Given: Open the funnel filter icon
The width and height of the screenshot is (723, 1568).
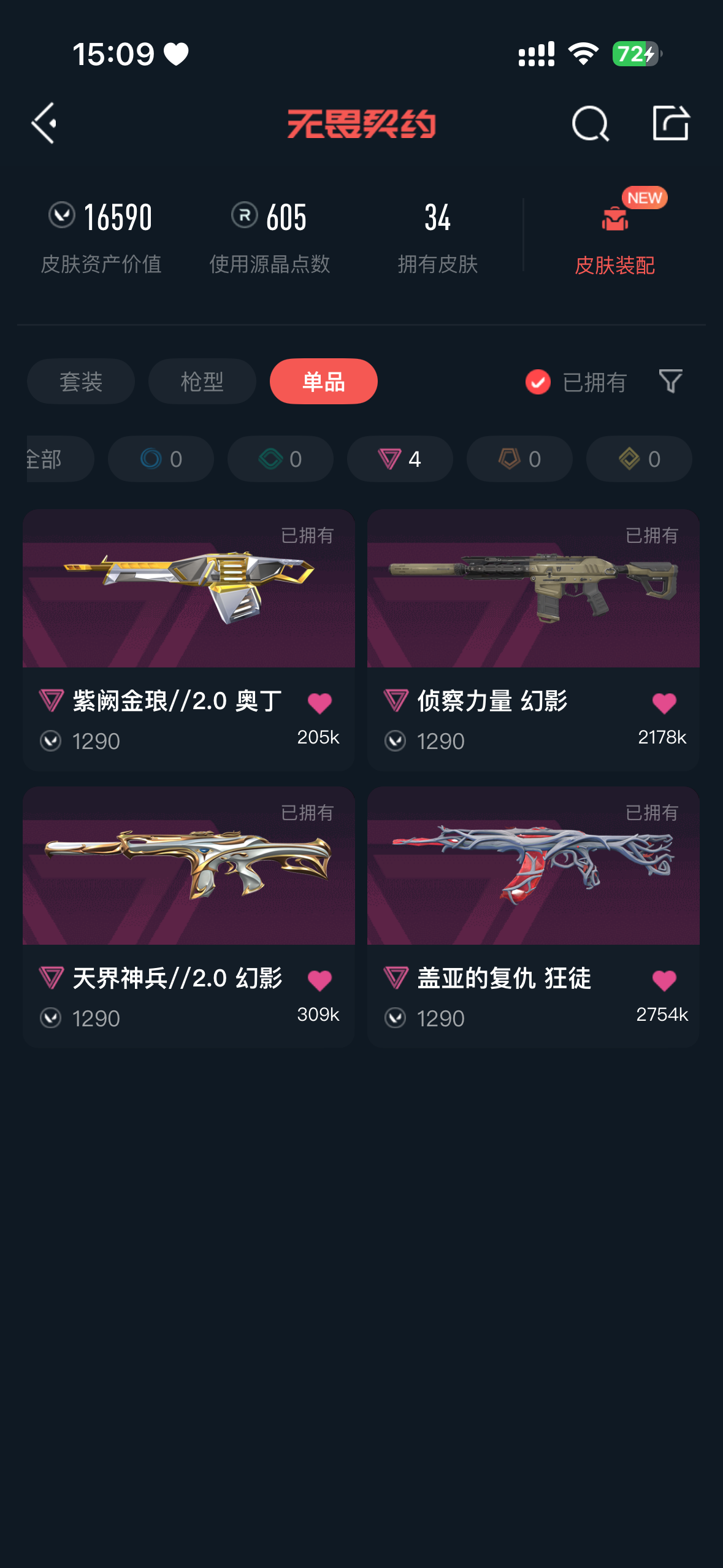Looking at the screenshot, I should tap(670, 381).
